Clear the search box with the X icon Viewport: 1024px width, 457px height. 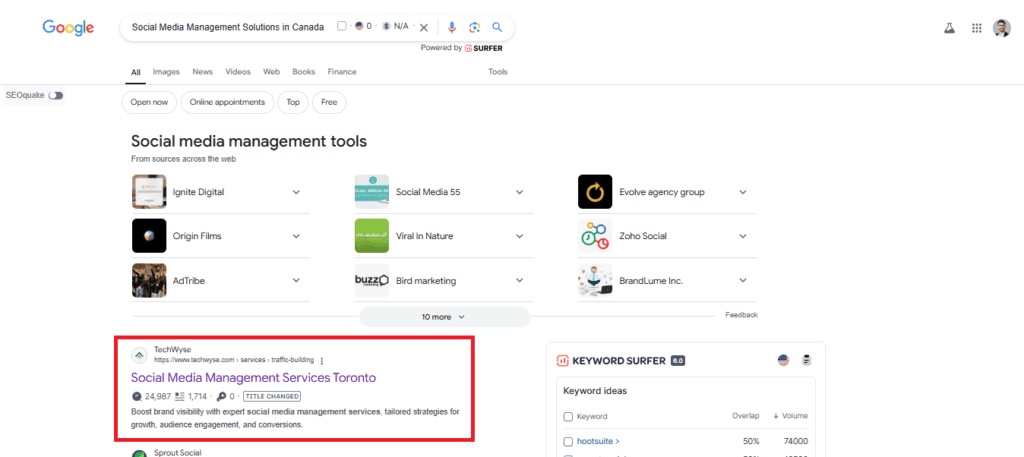(x=424, y=27)
